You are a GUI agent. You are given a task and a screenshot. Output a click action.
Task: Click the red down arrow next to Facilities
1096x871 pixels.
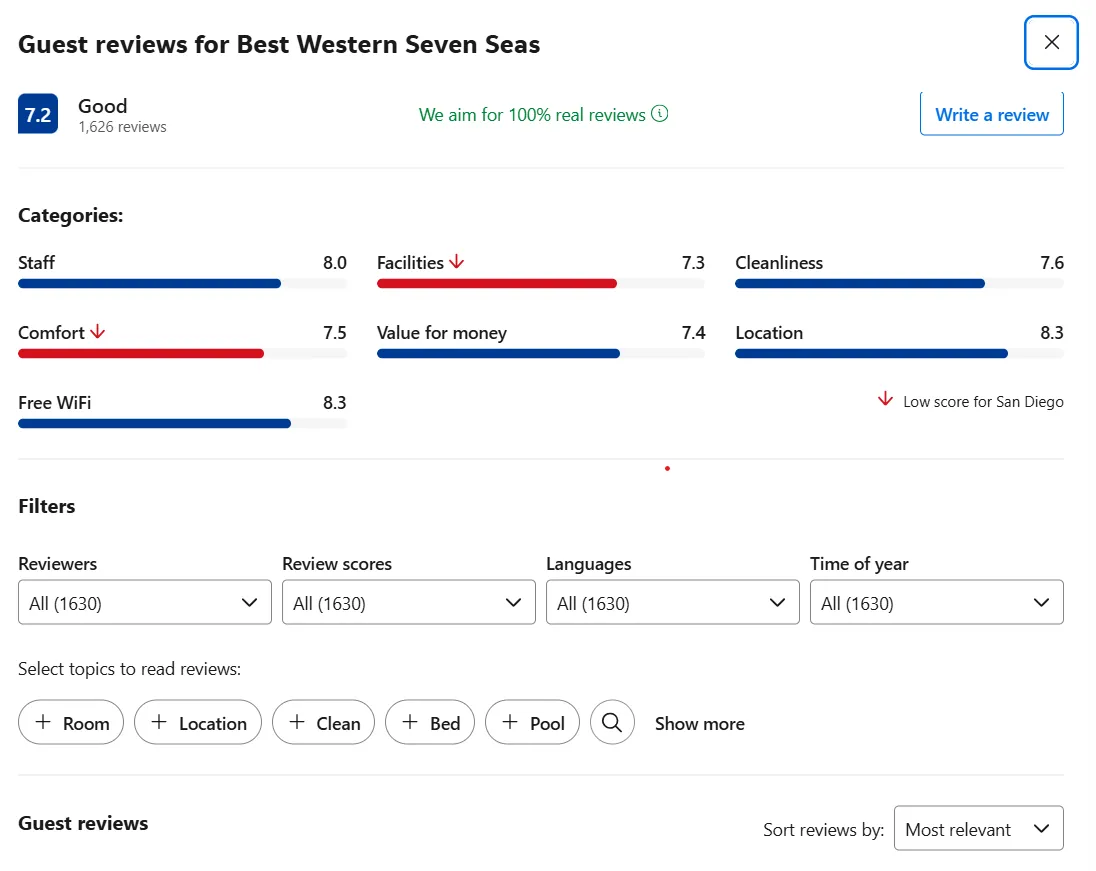tap(457, 262)
